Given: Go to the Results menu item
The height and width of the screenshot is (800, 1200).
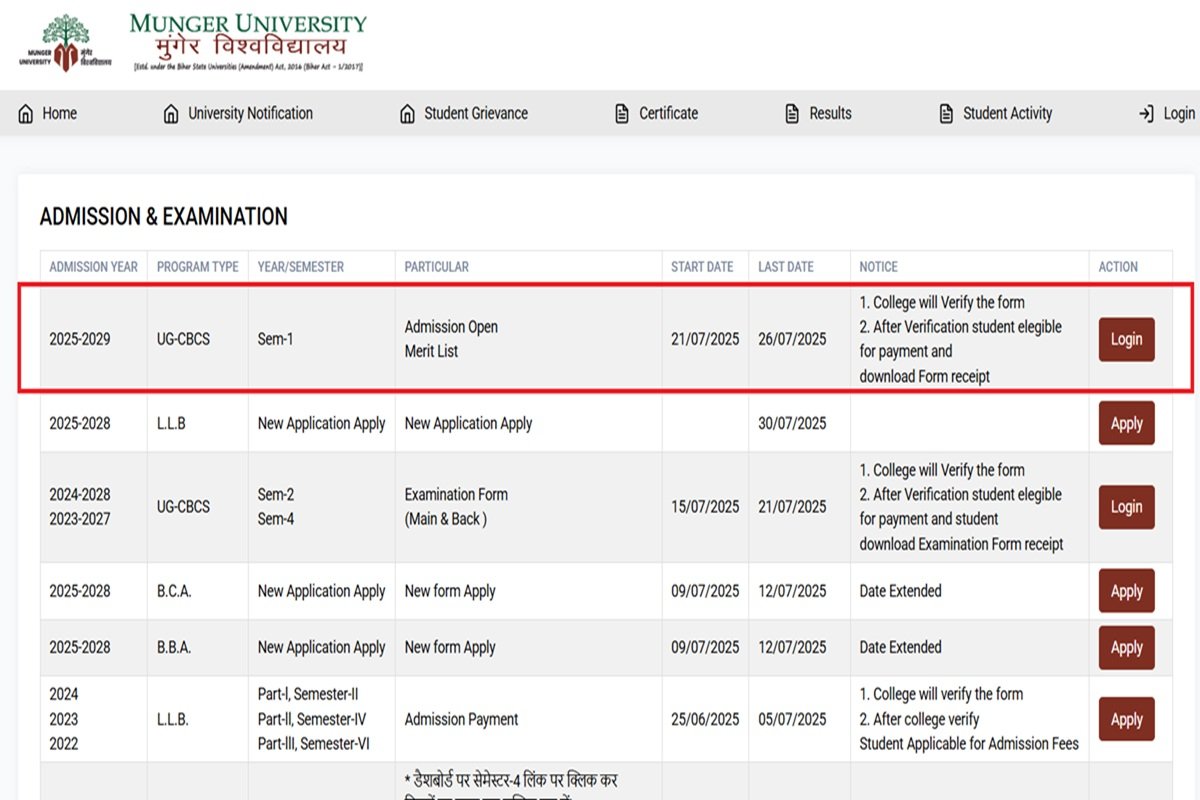Looking at the screenshot, I should point(830,114).
